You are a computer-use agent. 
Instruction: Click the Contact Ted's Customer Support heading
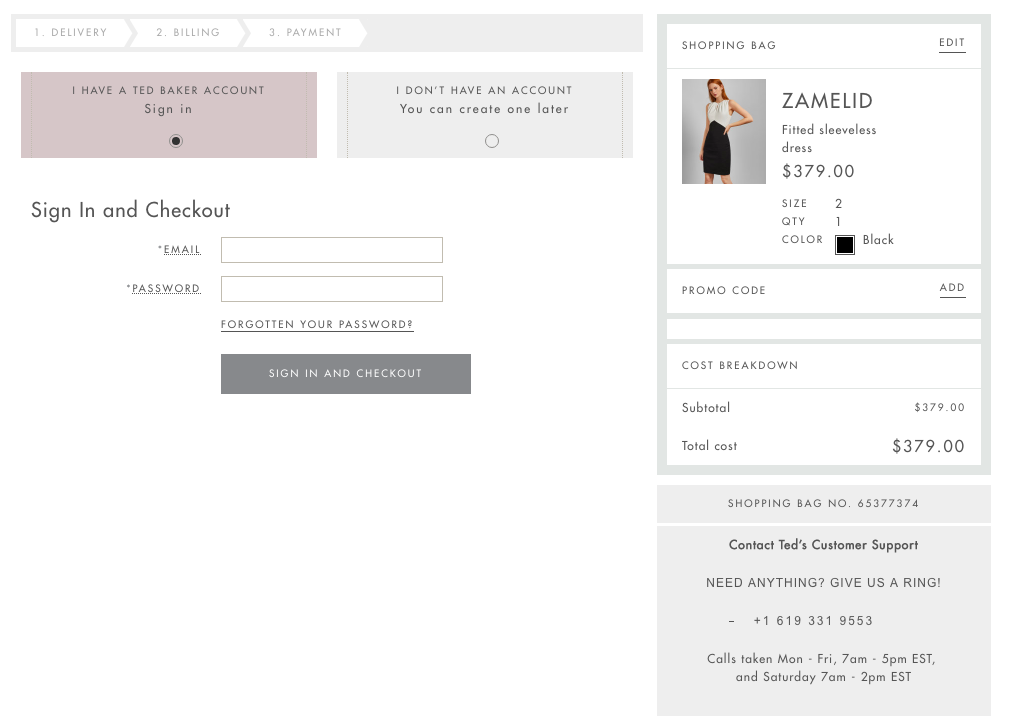[x=824, y=545]
